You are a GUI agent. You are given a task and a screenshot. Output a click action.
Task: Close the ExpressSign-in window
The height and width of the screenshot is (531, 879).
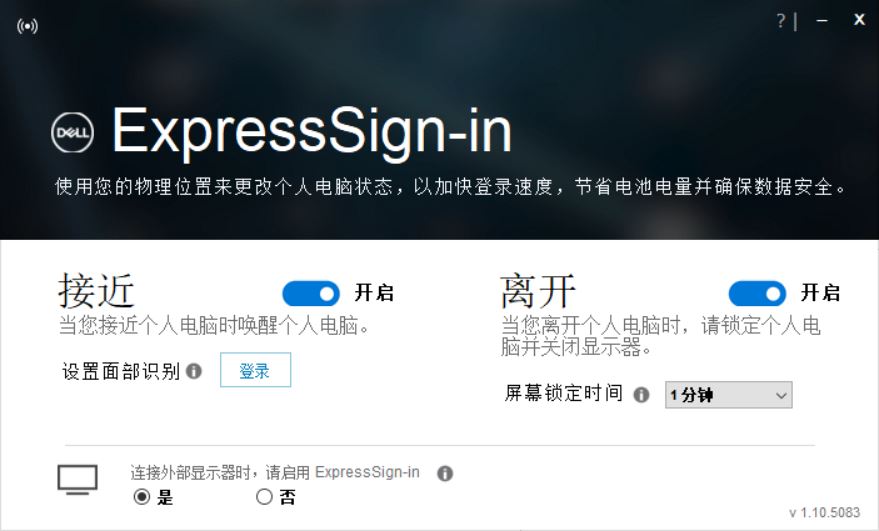(x=859, y=20)
